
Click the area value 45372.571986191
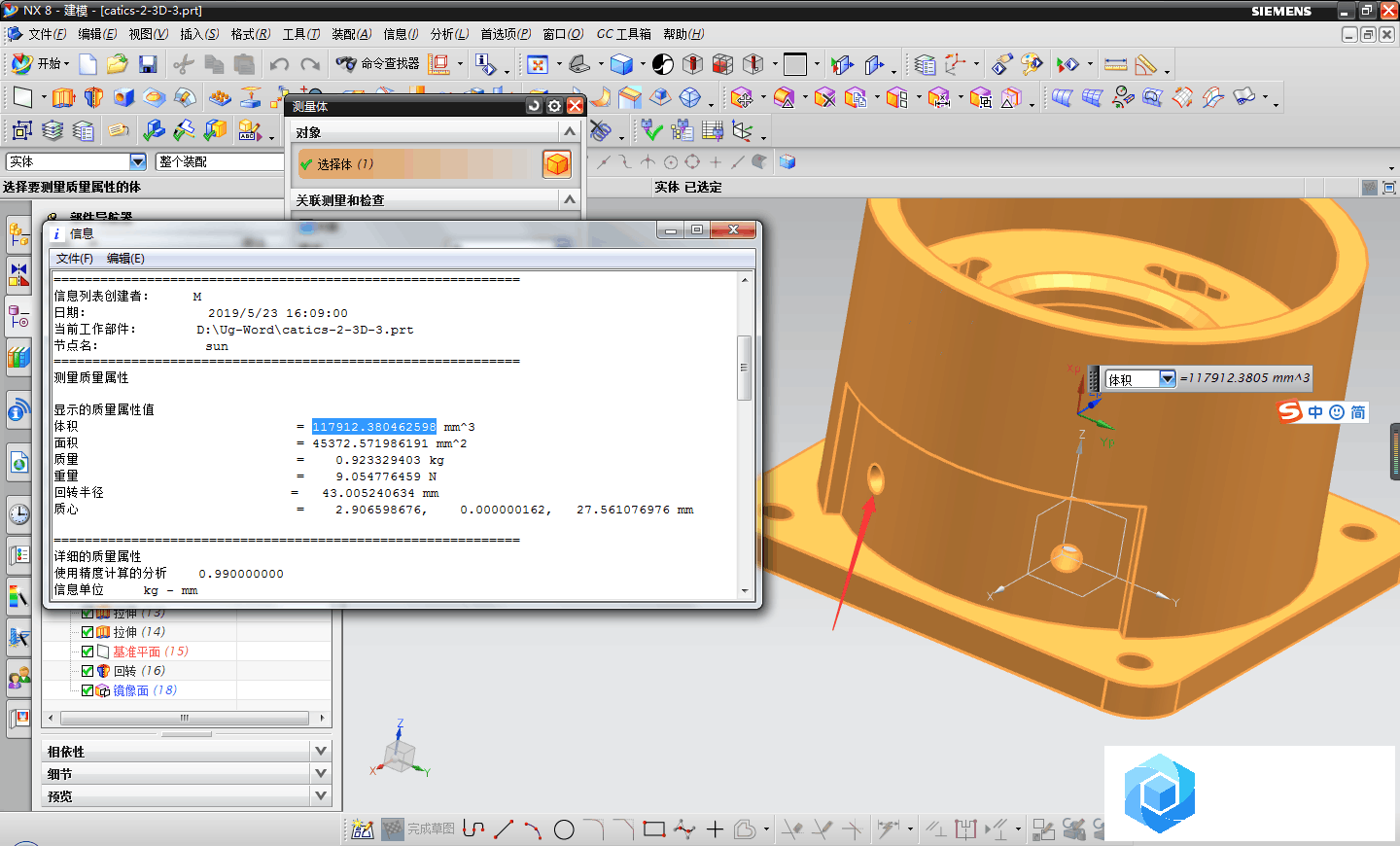(370, 443)
